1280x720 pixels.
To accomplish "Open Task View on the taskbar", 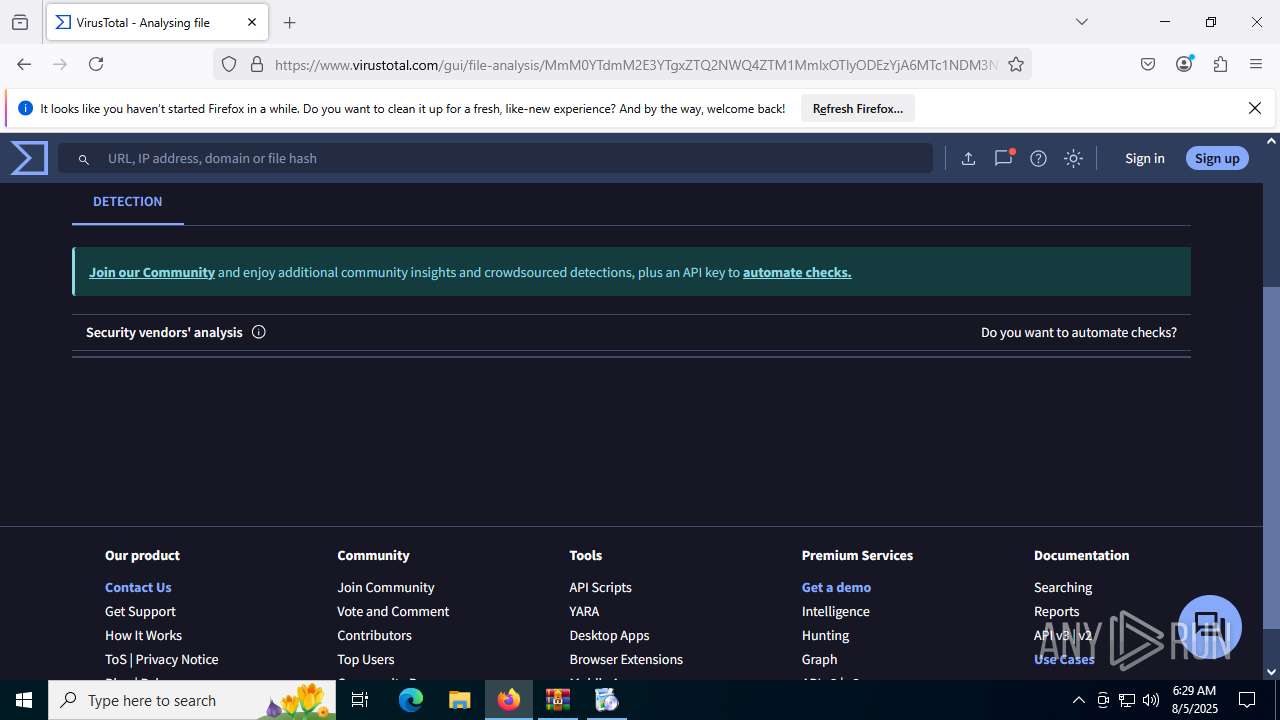I will [360, 700].
